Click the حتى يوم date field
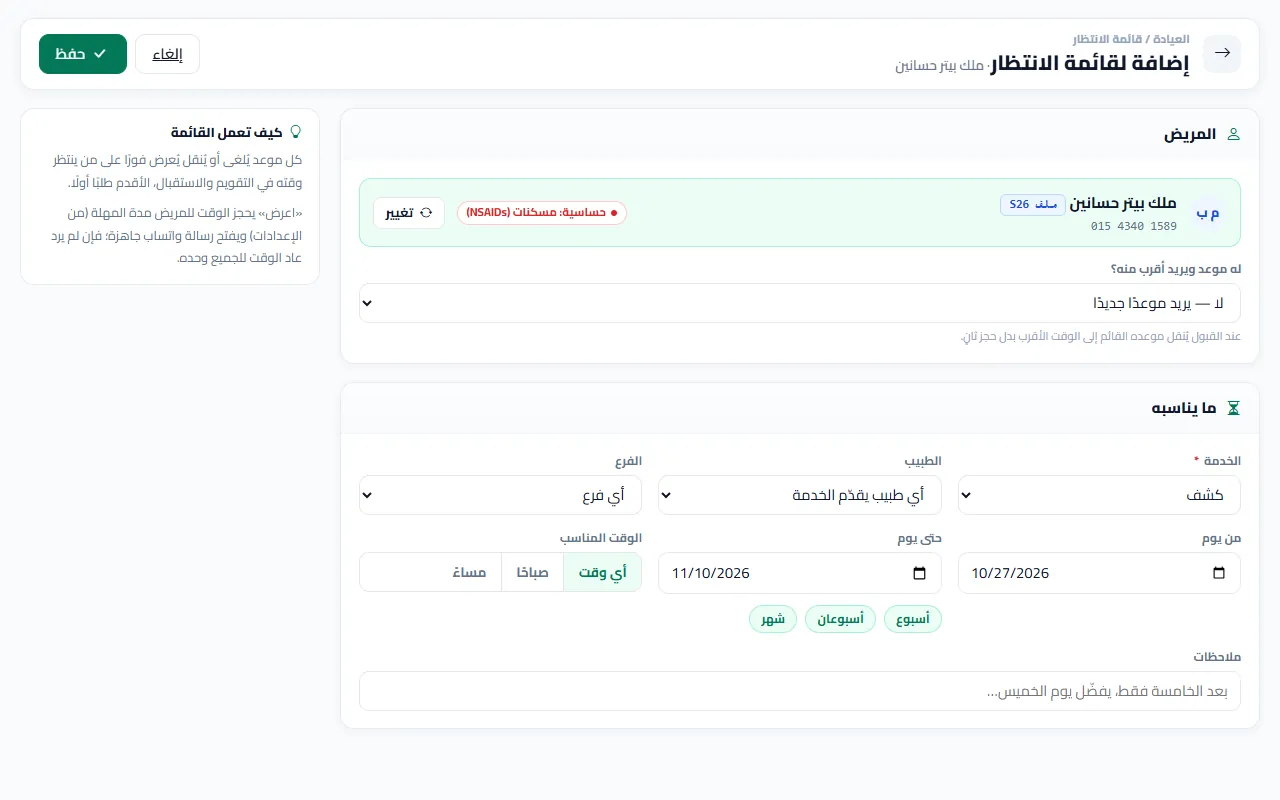 tap(800, 573)
